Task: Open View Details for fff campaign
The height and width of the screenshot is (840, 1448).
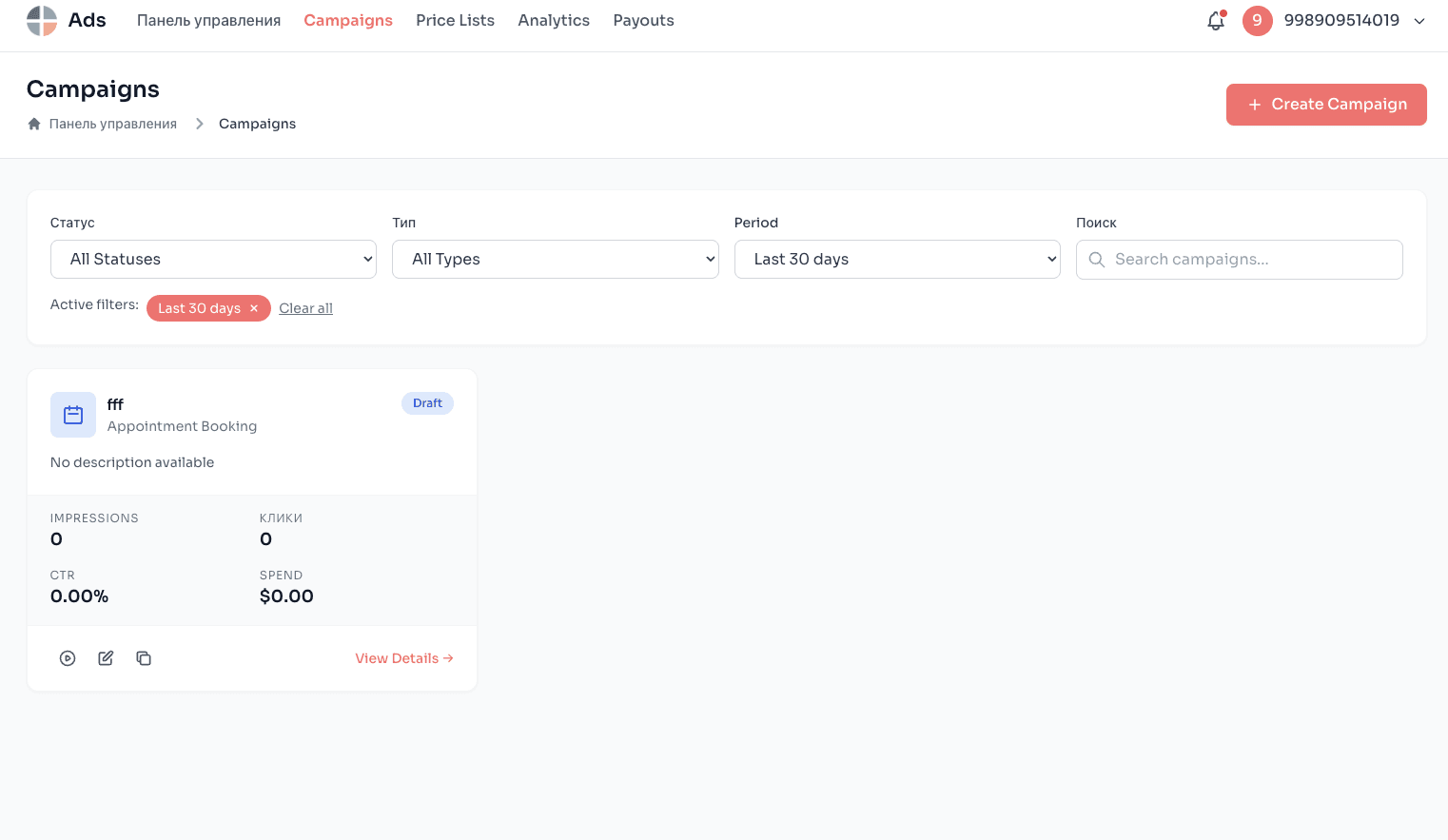Action: (x=403, y=658)
